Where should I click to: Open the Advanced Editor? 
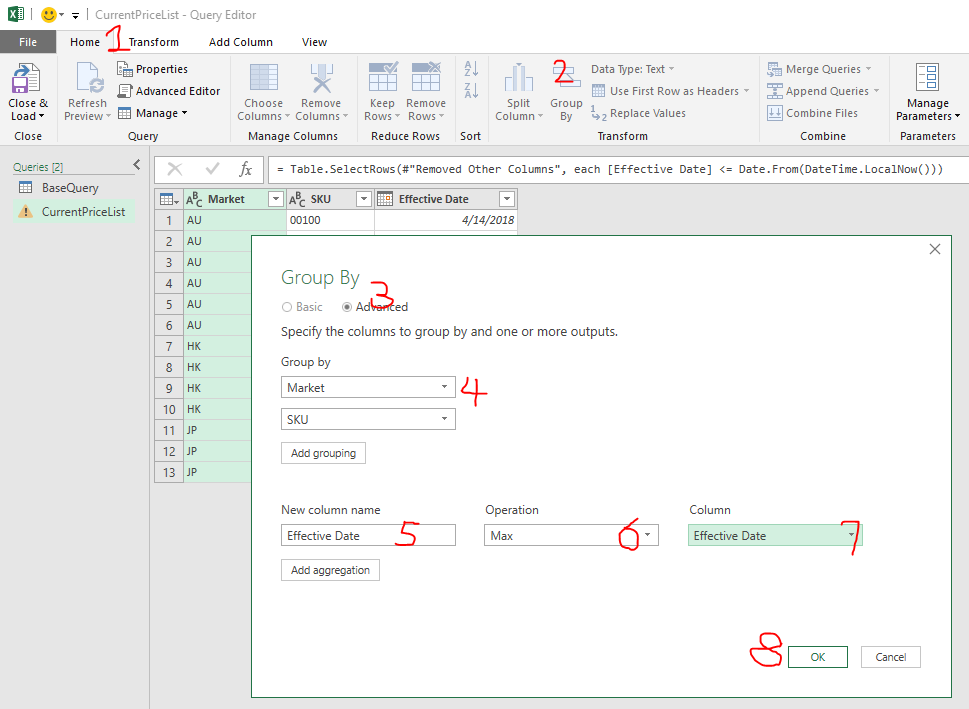pos(169,91)
